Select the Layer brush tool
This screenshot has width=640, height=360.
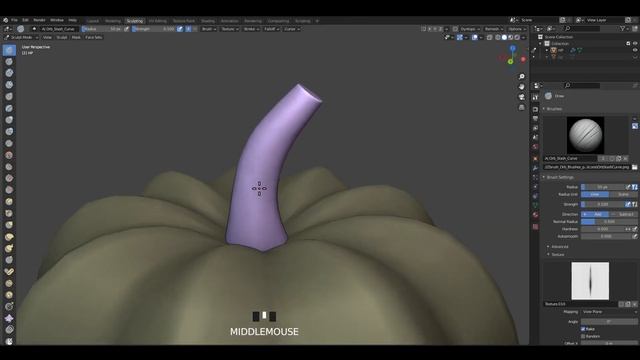point(9,109)
